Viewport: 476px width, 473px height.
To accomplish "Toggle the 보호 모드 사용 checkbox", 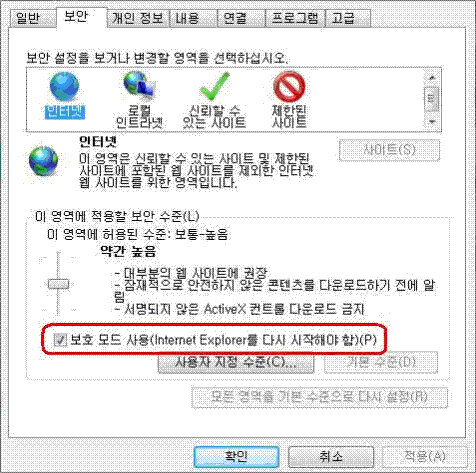I will (60, 340).
